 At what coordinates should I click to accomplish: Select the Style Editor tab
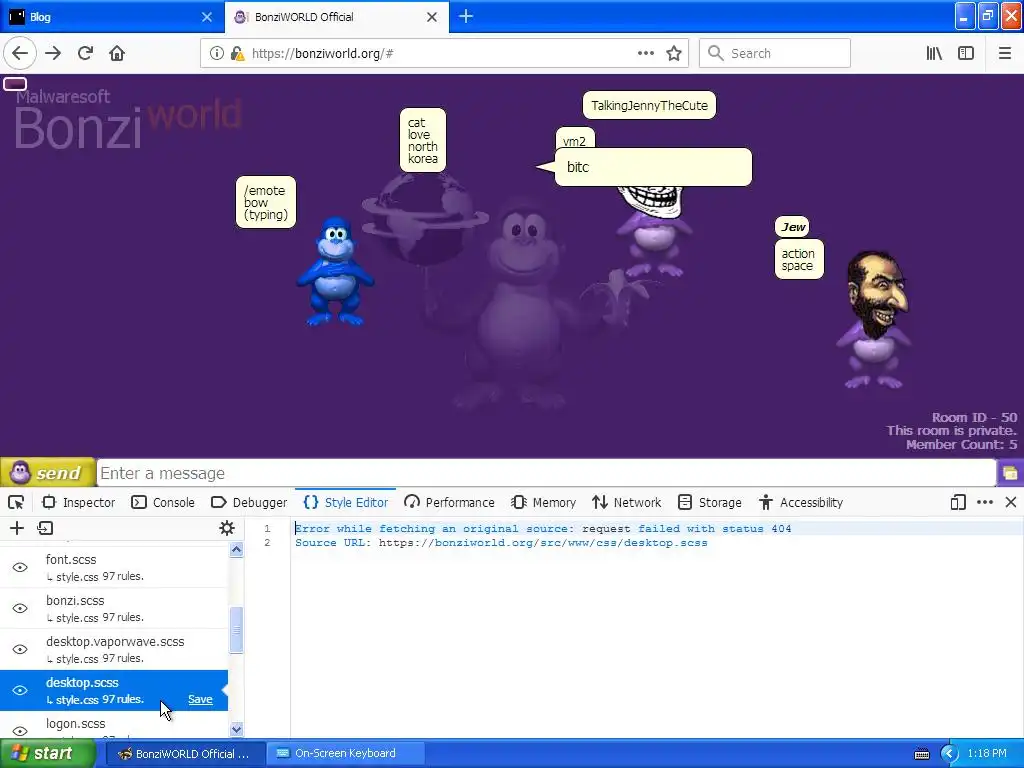click(x=345, y=502)
